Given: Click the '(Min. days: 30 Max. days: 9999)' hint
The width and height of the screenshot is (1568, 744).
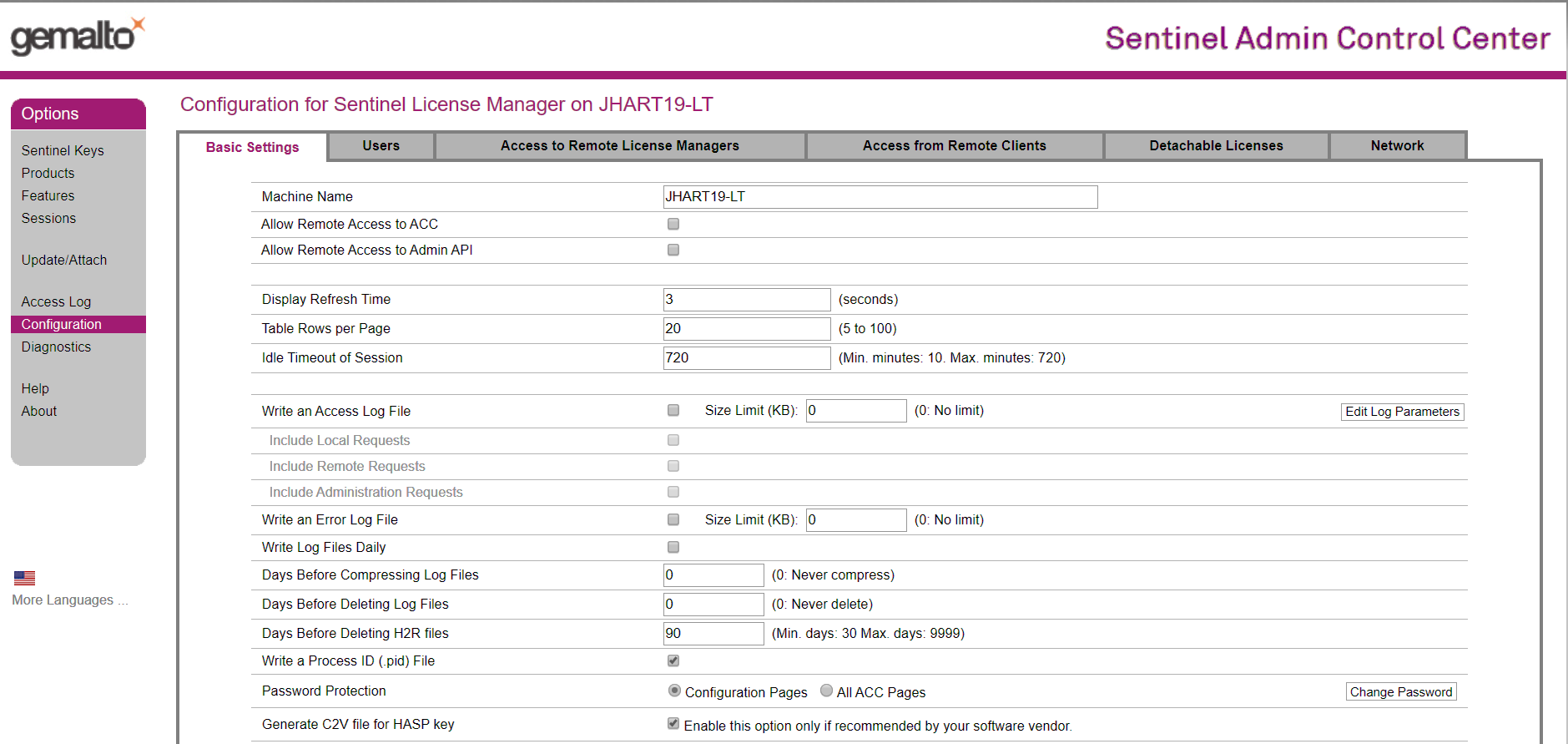Looking at the screenshot, I should click(868, 633).
